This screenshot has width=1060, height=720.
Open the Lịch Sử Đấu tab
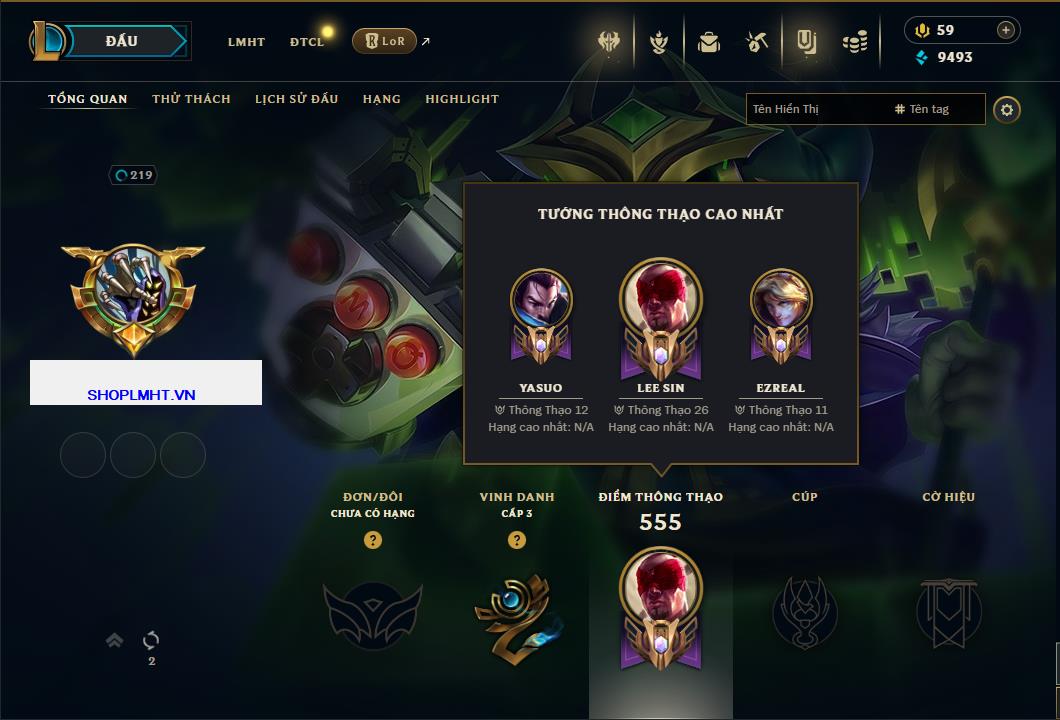[296, 99]
